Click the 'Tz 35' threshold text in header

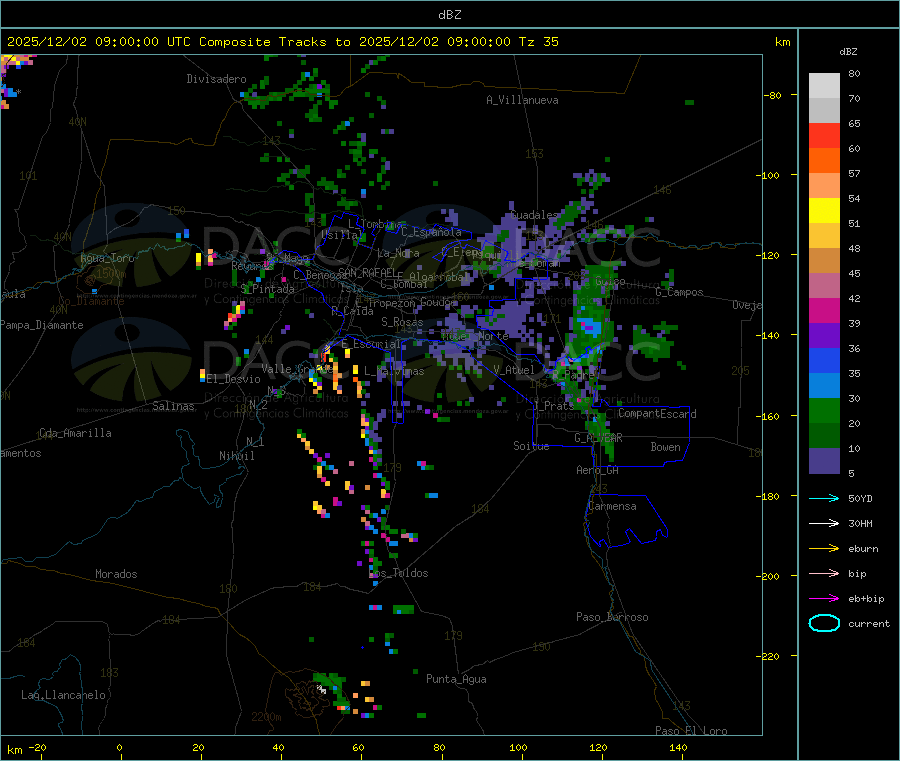(538, 42)
